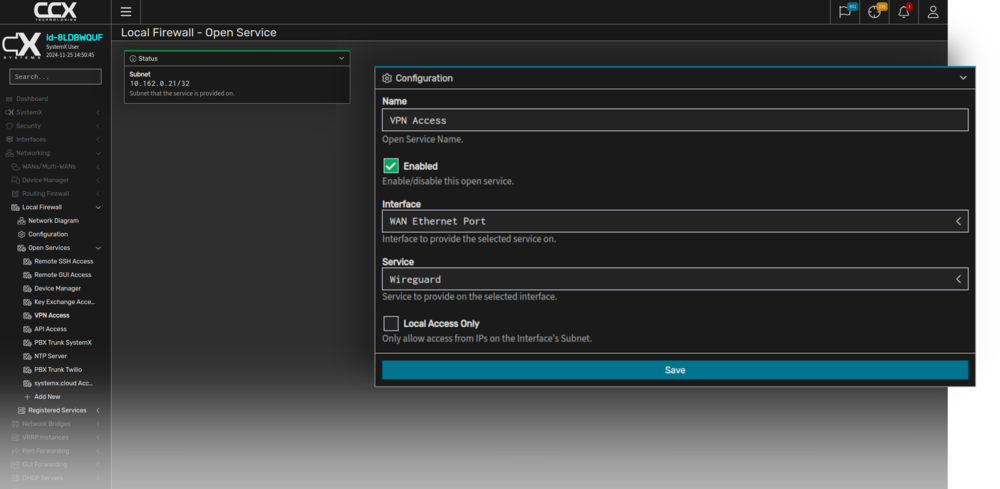Save the open service configuration

[675, 370]
